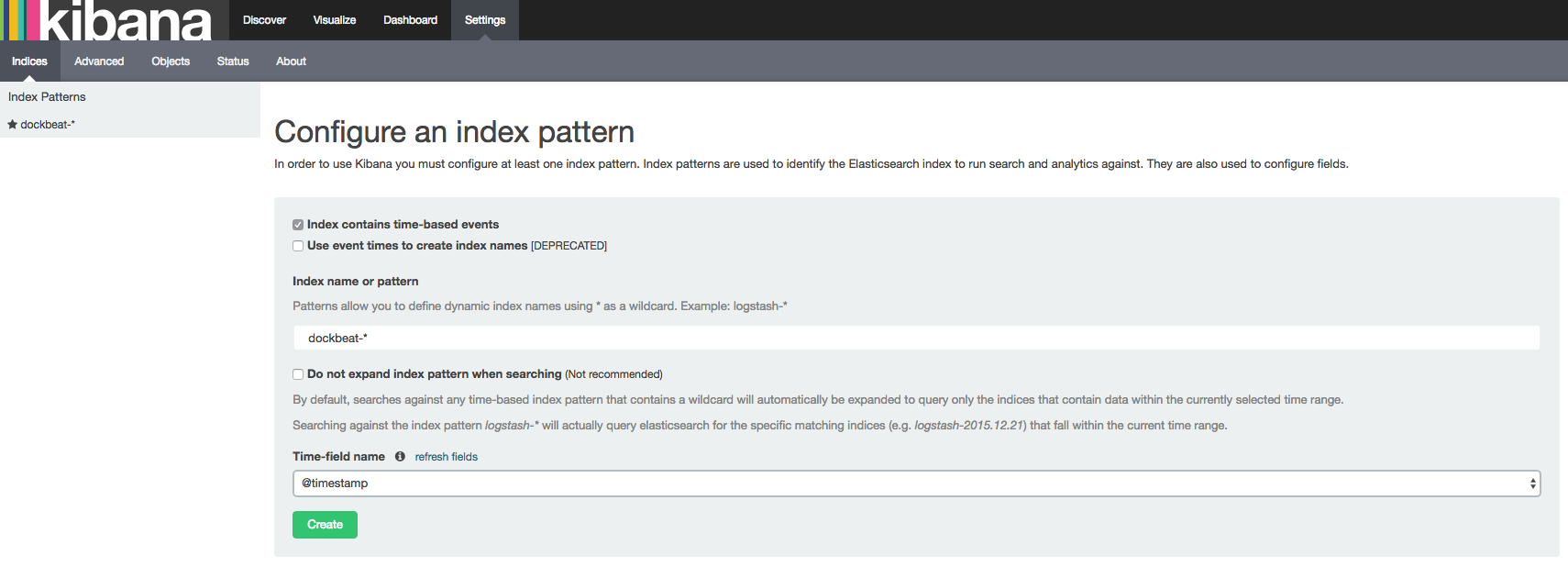The width and height of the screenshot is (1568, 567).
Task: Open the Indices settings sub-tab
Action: coord(29,61)
